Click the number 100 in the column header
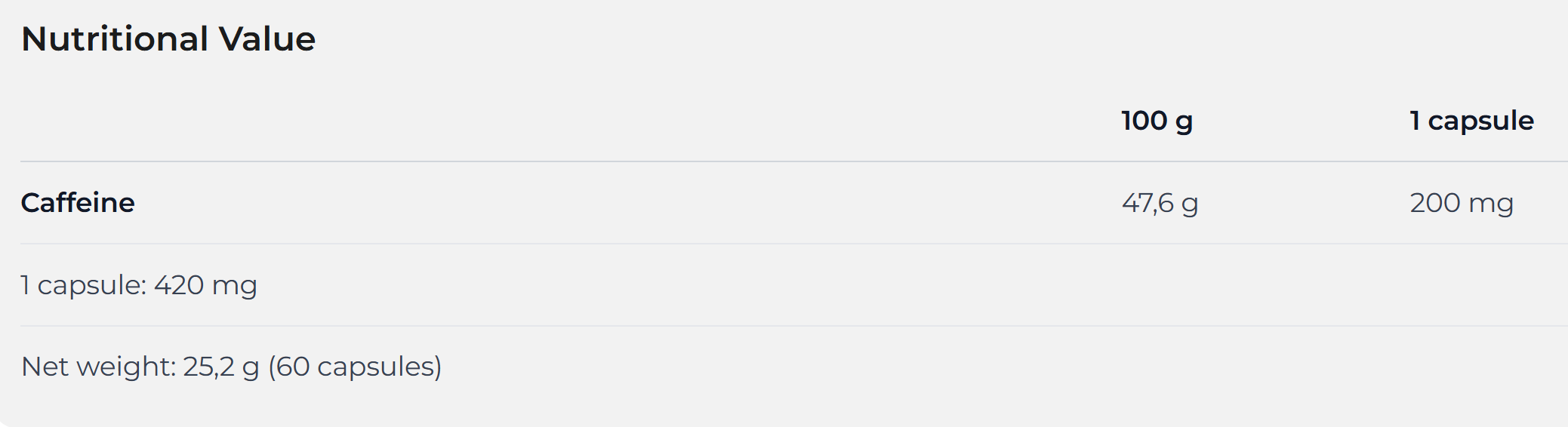This screenshot has height=427, width=1568. click(1144, 121)
